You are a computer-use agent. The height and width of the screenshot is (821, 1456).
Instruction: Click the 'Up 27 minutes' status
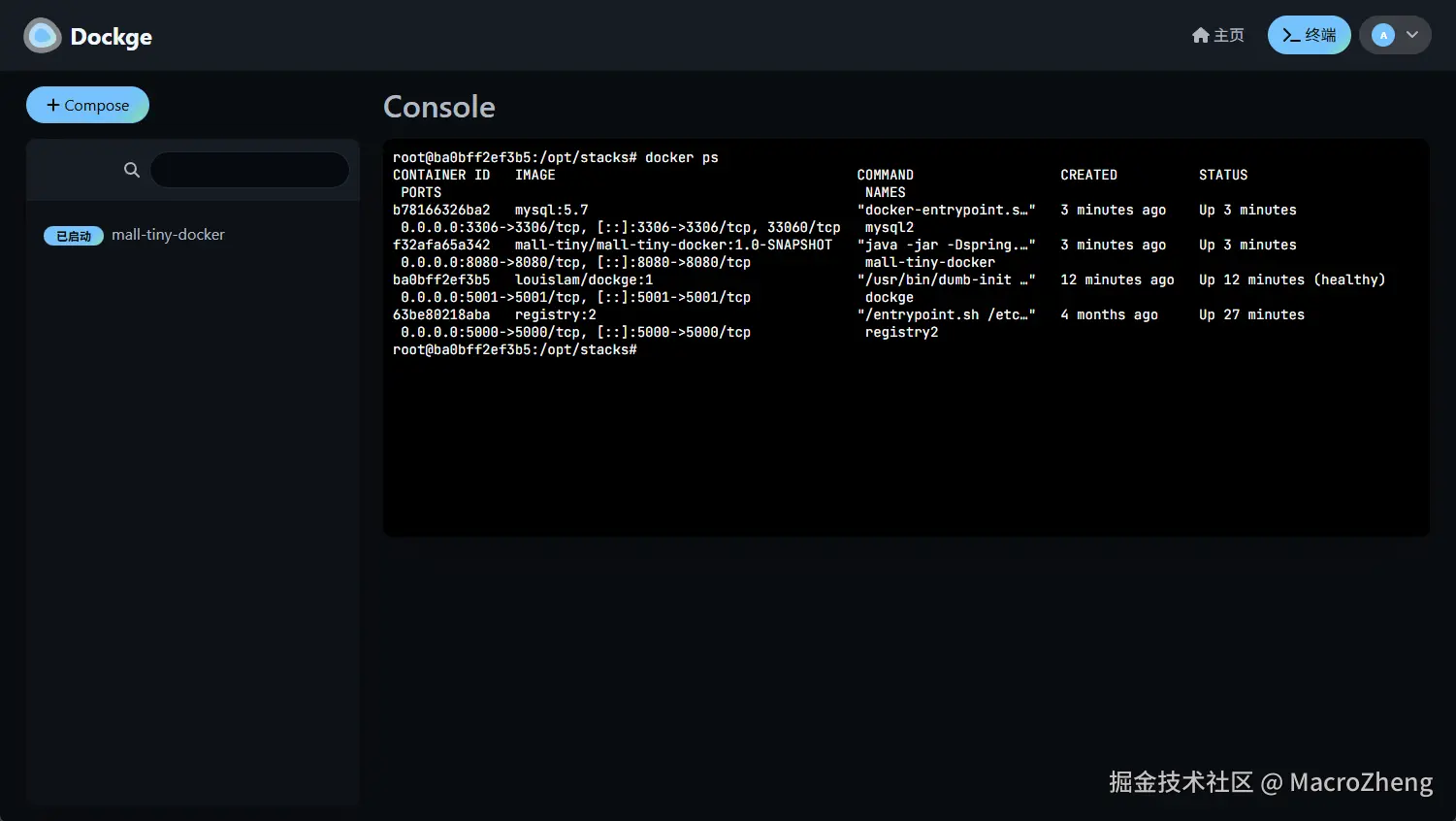[x=1251, y=314]
